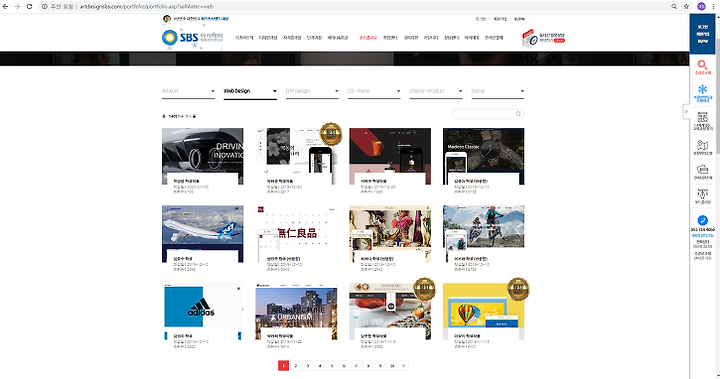
Task: Click the blue phone call icon in sidebar
Action: pos(702,220)
